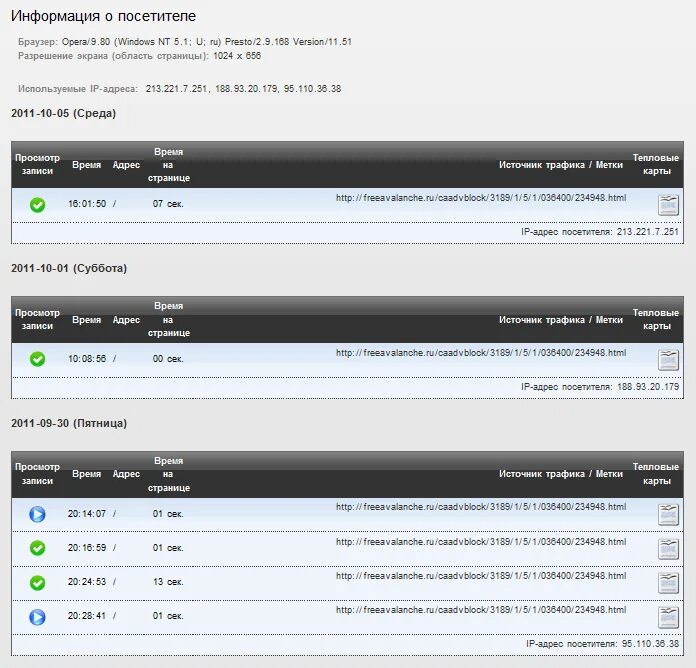Open the freeavalanche.ru source link in 10:08:56 row
The width and height of the screenshot is (696, 668).
coord(481,353)
